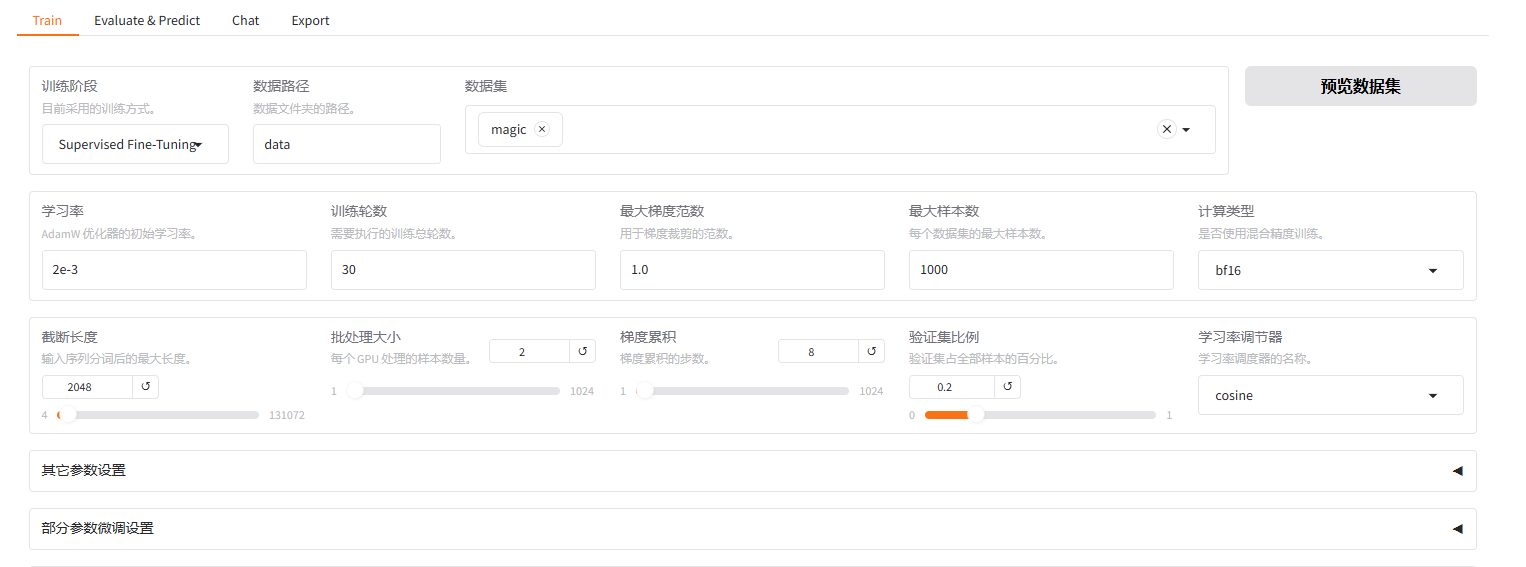Expand the 数据集 dropdown arrow
The image size is (1526, 567).
pos(1186,129)
